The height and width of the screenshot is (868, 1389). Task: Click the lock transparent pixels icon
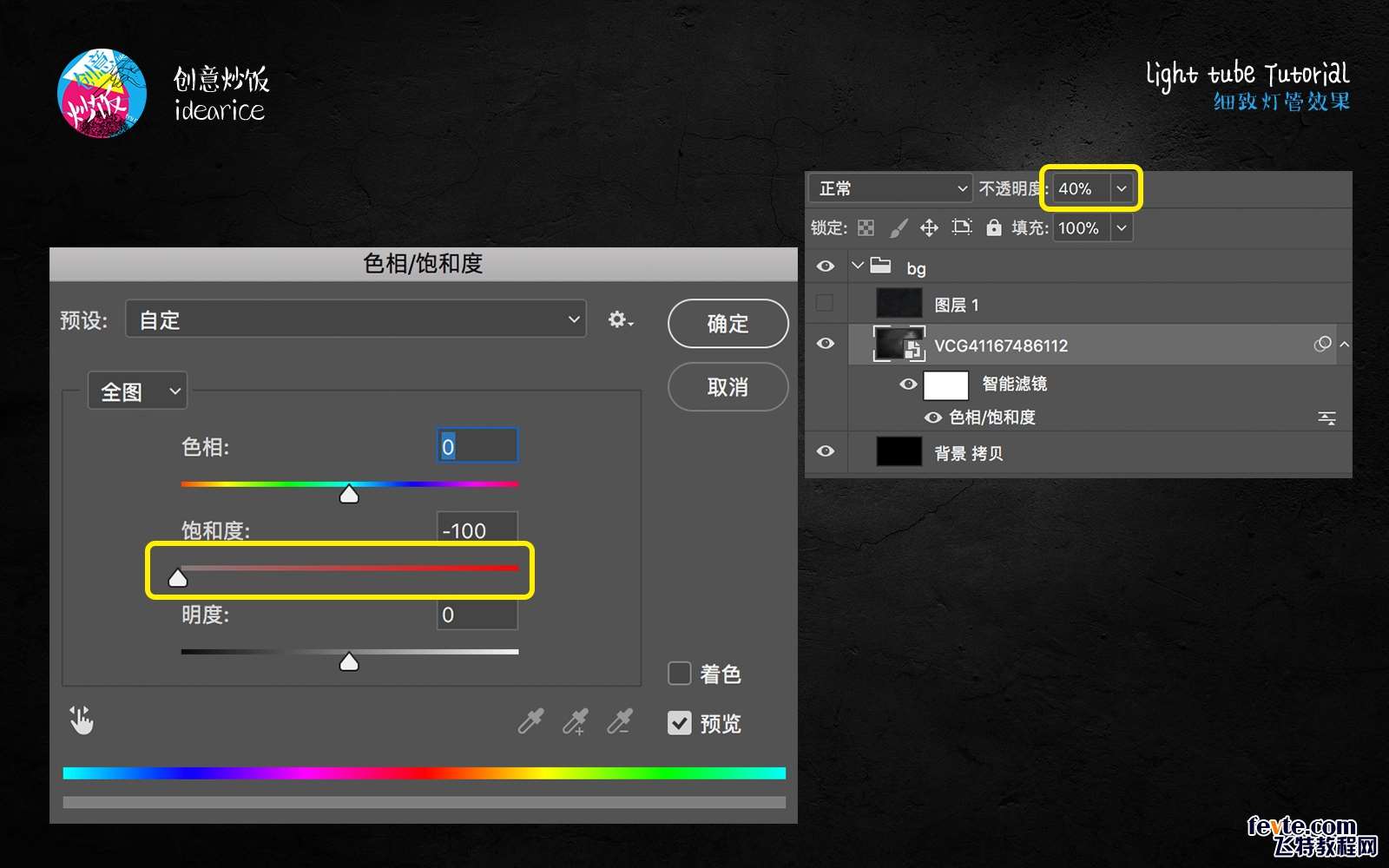pos(866,228)
